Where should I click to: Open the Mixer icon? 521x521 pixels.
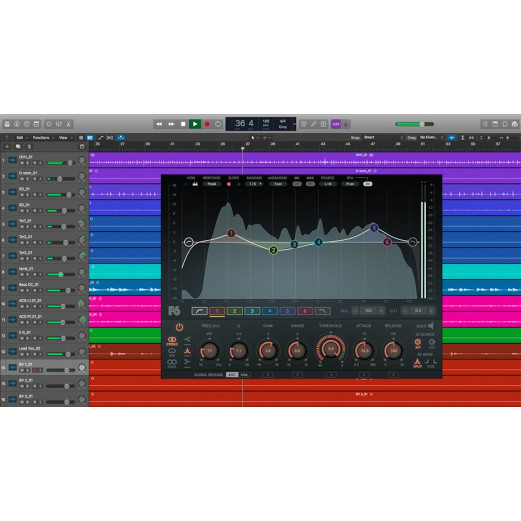point(59,124)
